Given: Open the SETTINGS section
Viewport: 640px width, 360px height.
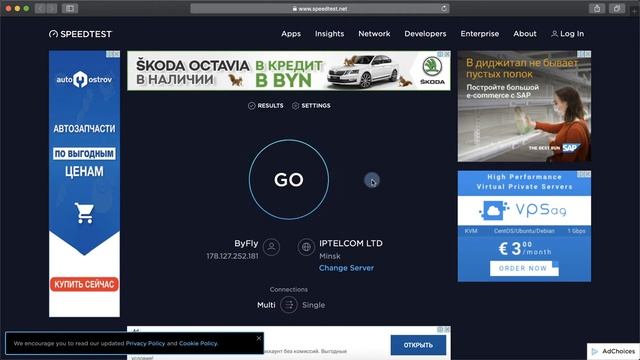Looking at the screenshot, I should (311, 106).
